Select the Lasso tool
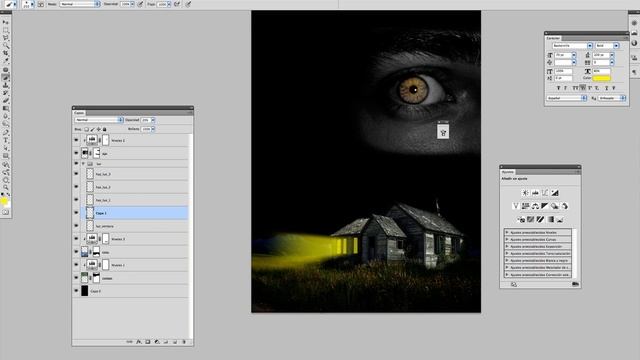Screen dimensions: 640x360 point(6,38)
